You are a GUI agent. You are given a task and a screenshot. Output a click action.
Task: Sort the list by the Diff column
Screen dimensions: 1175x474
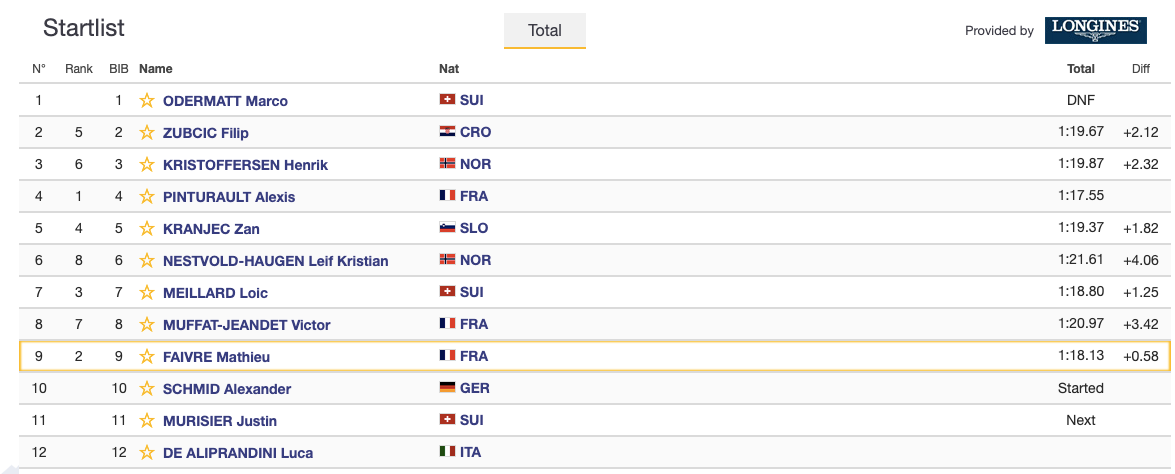coord(1141,69)
